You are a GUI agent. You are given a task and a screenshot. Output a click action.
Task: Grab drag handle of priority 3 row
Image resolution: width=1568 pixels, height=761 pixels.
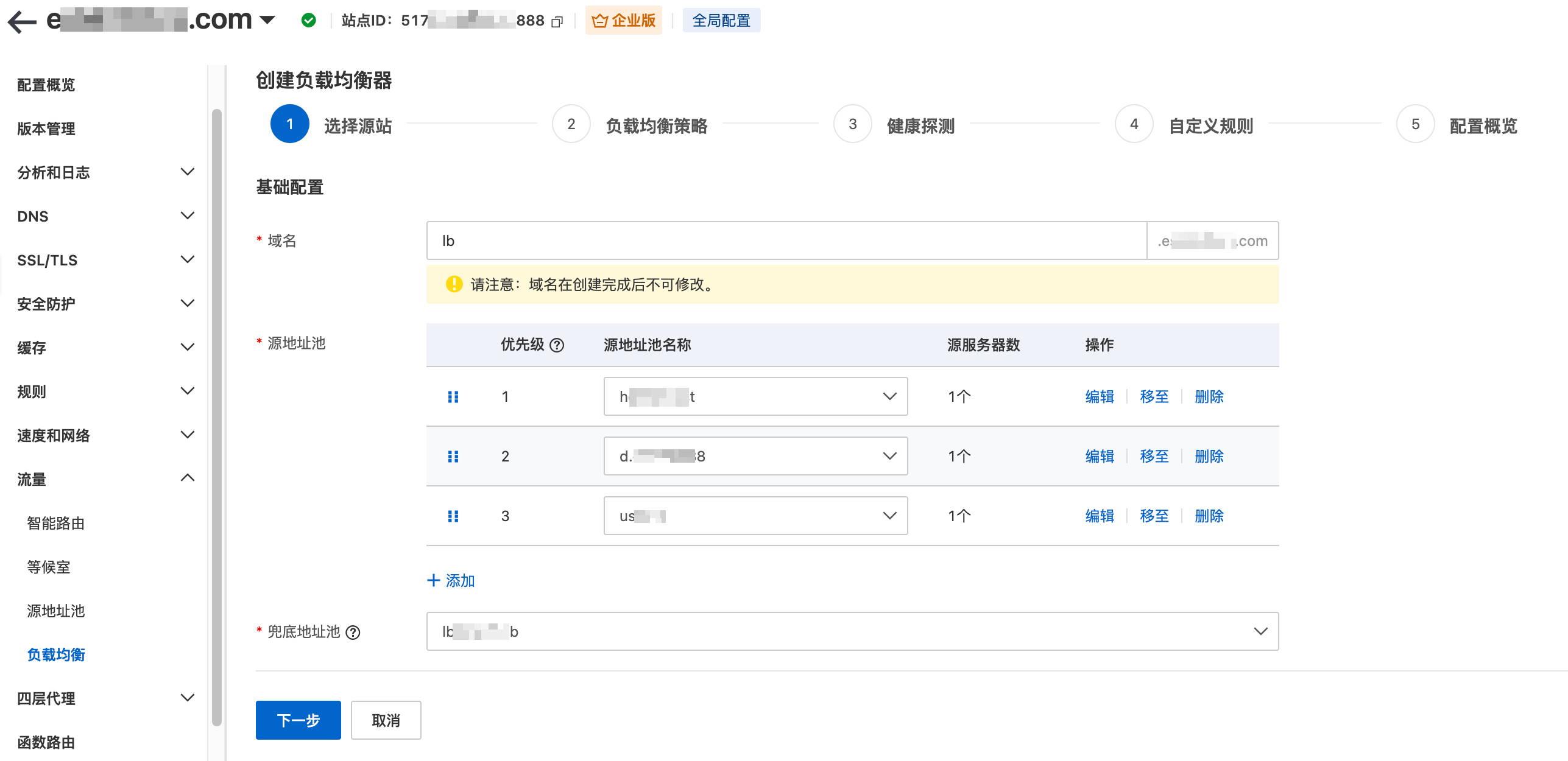coord(453,516)
